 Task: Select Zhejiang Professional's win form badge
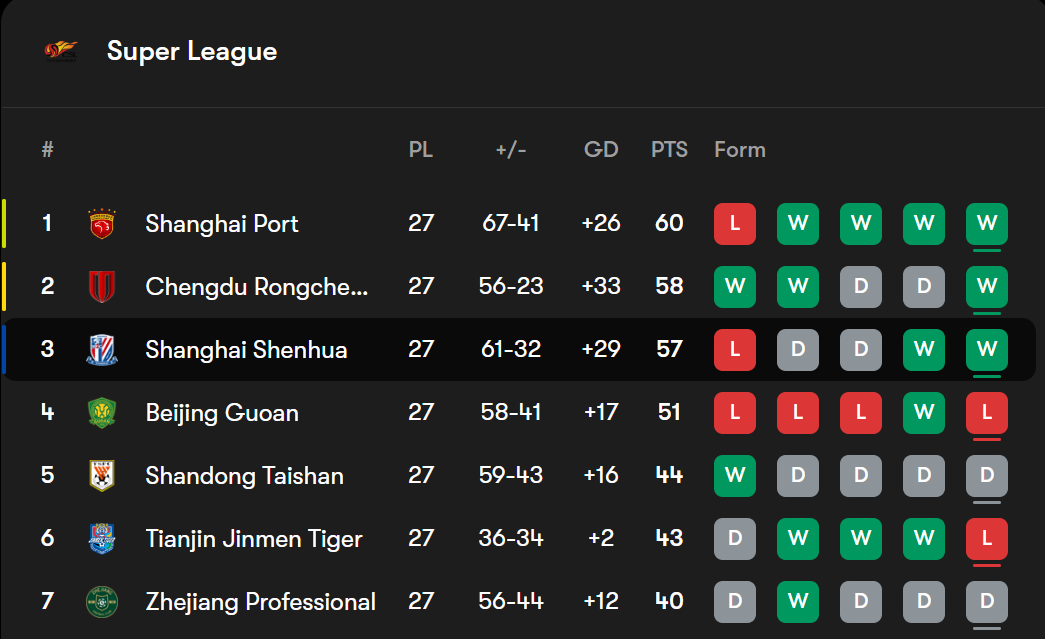tap(798, 602)
